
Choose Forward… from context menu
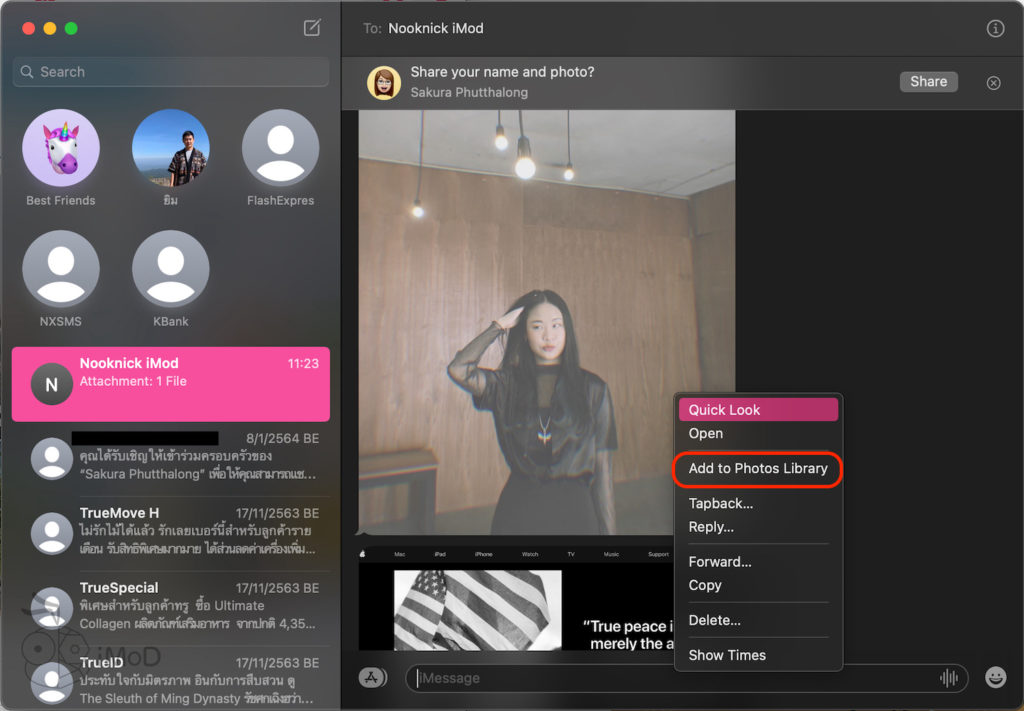720,562
